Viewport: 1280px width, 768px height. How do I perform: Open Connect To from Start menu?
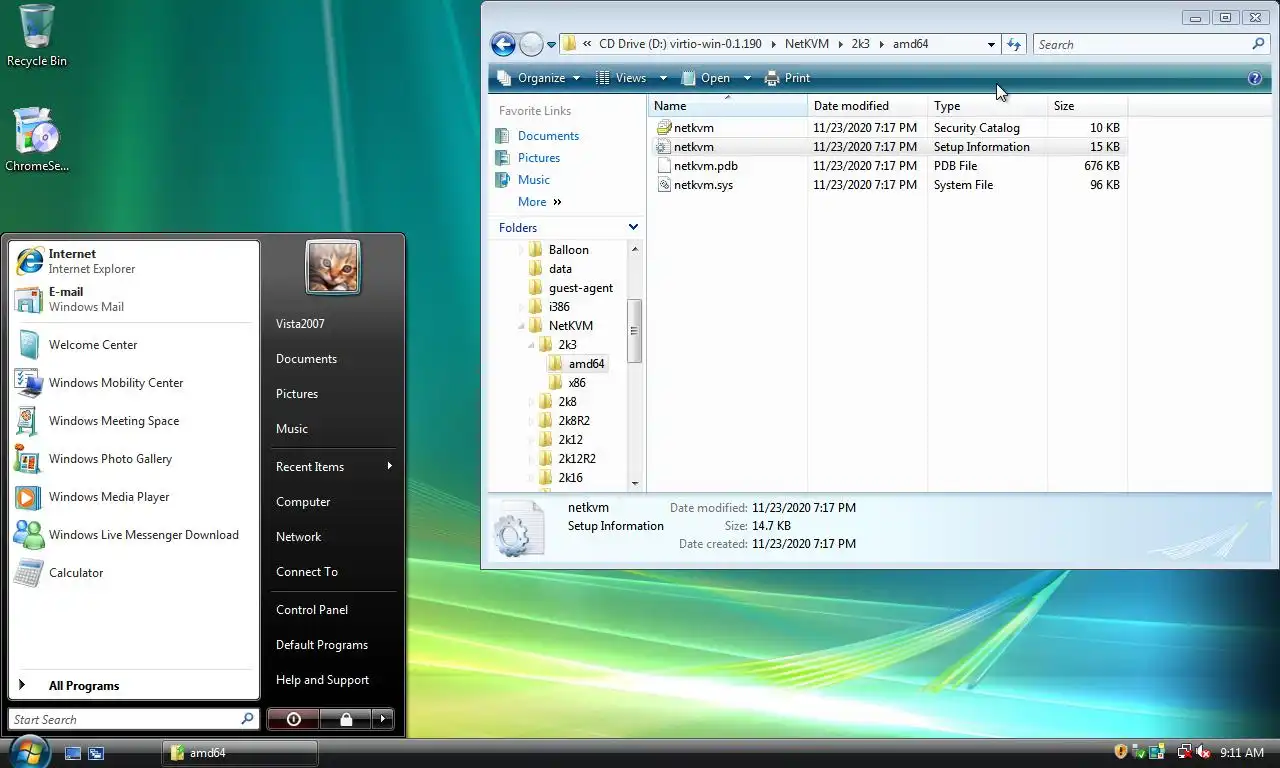coord(307,572)
